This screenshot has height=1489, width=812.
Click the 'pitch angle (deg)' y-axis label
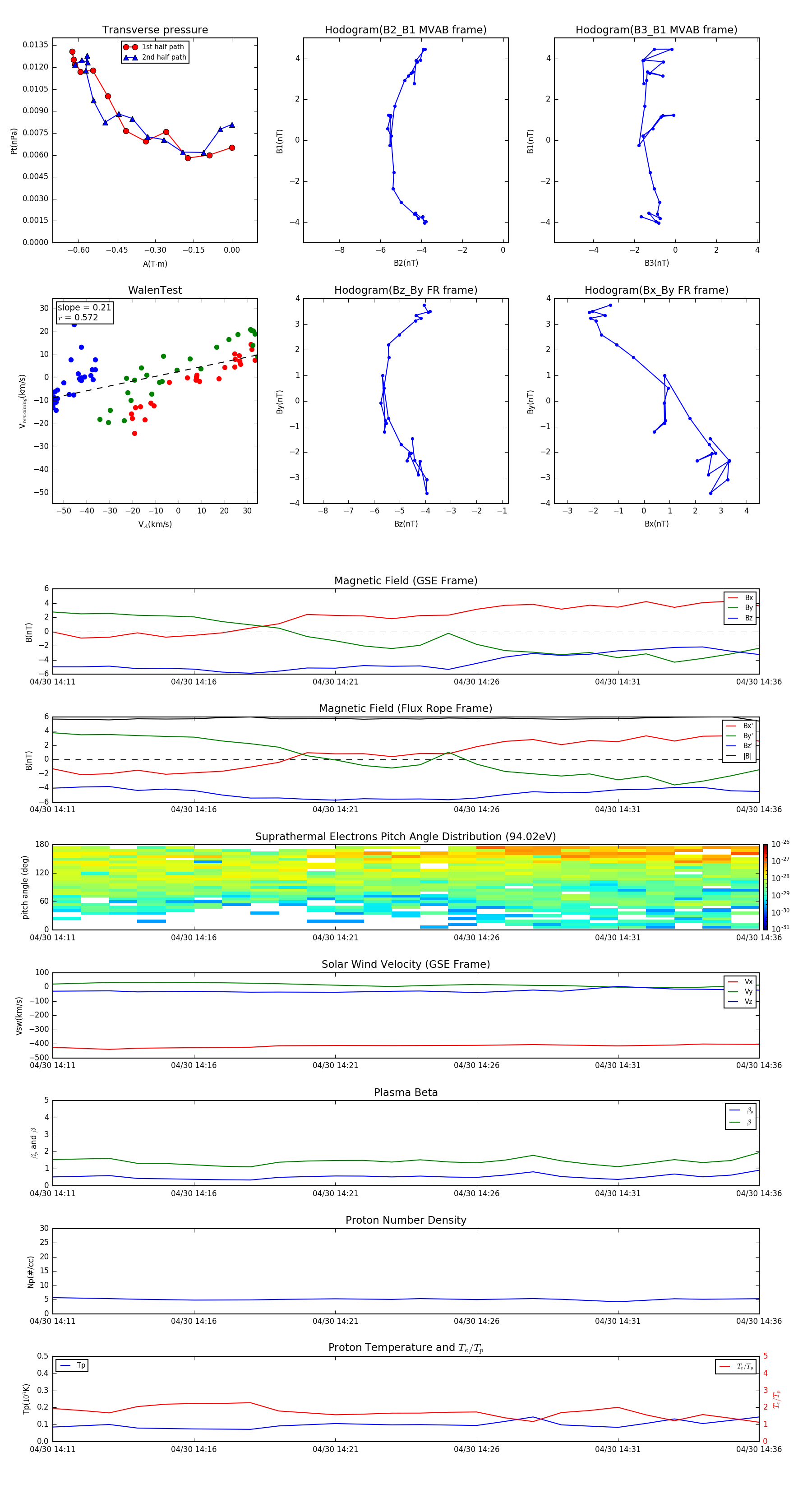click(x=25, y=887)
